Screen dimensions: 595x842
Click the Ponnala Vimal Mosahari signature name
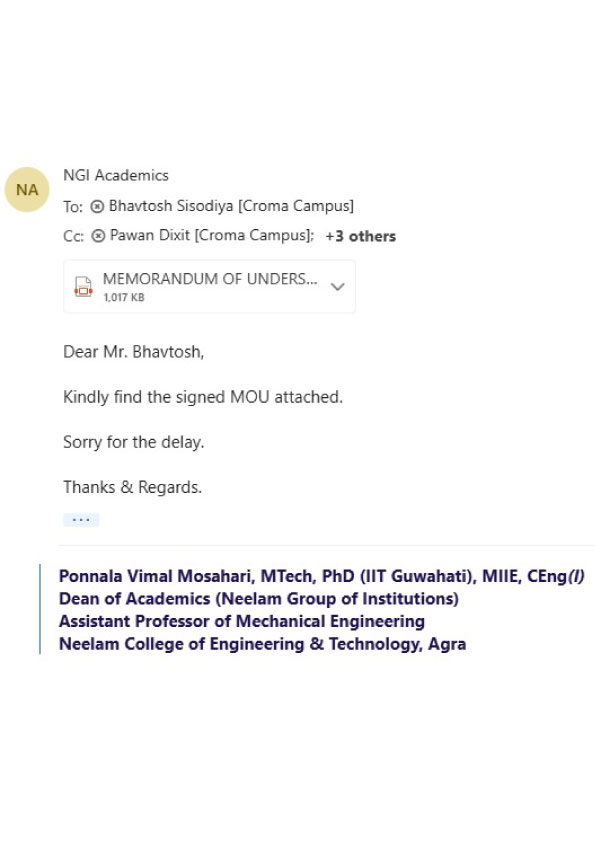[x=322, y=576]
